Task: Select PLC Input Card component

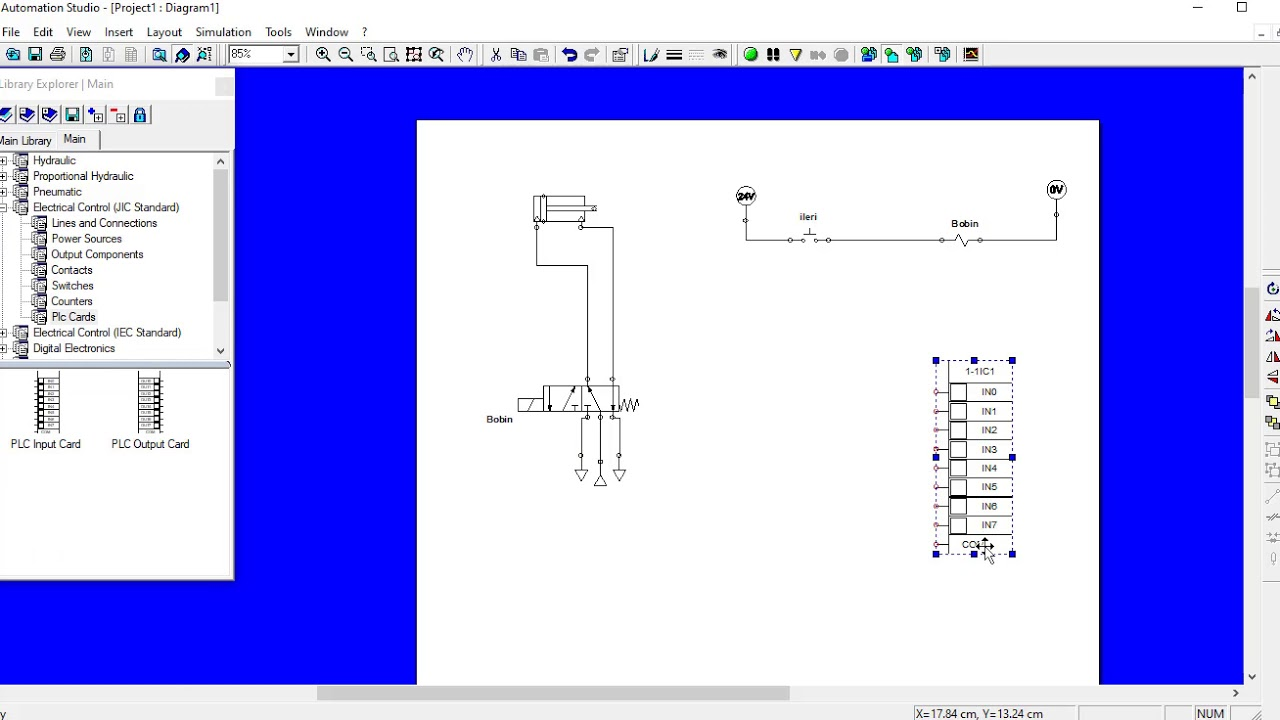Action: pos(46,411)
